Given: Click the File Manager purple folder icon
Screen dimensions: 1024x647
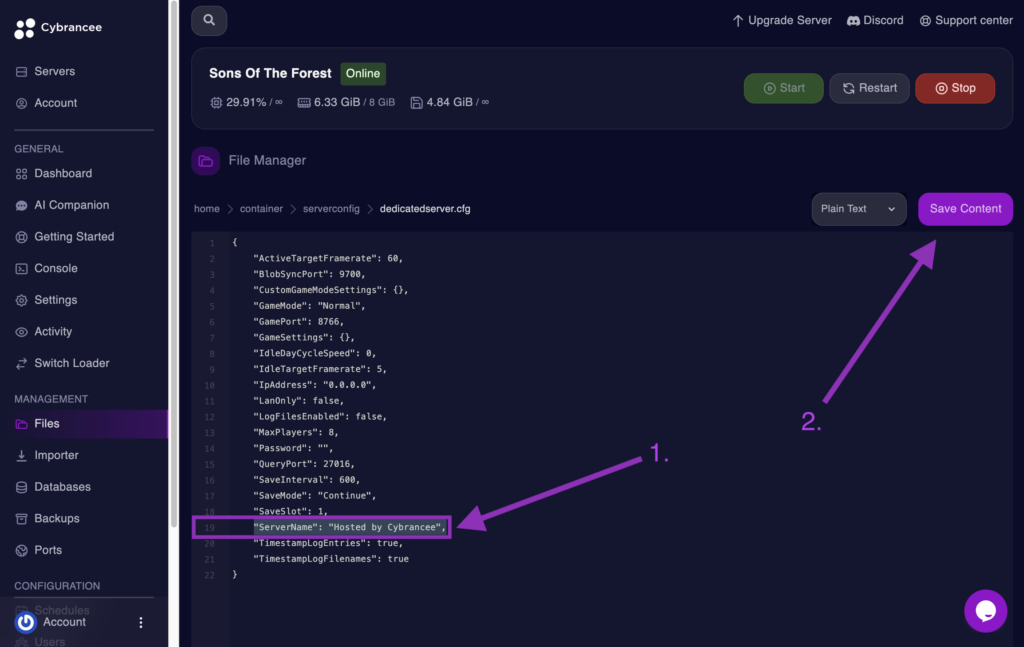Looking at the screenshot, I should coord(205,161).
